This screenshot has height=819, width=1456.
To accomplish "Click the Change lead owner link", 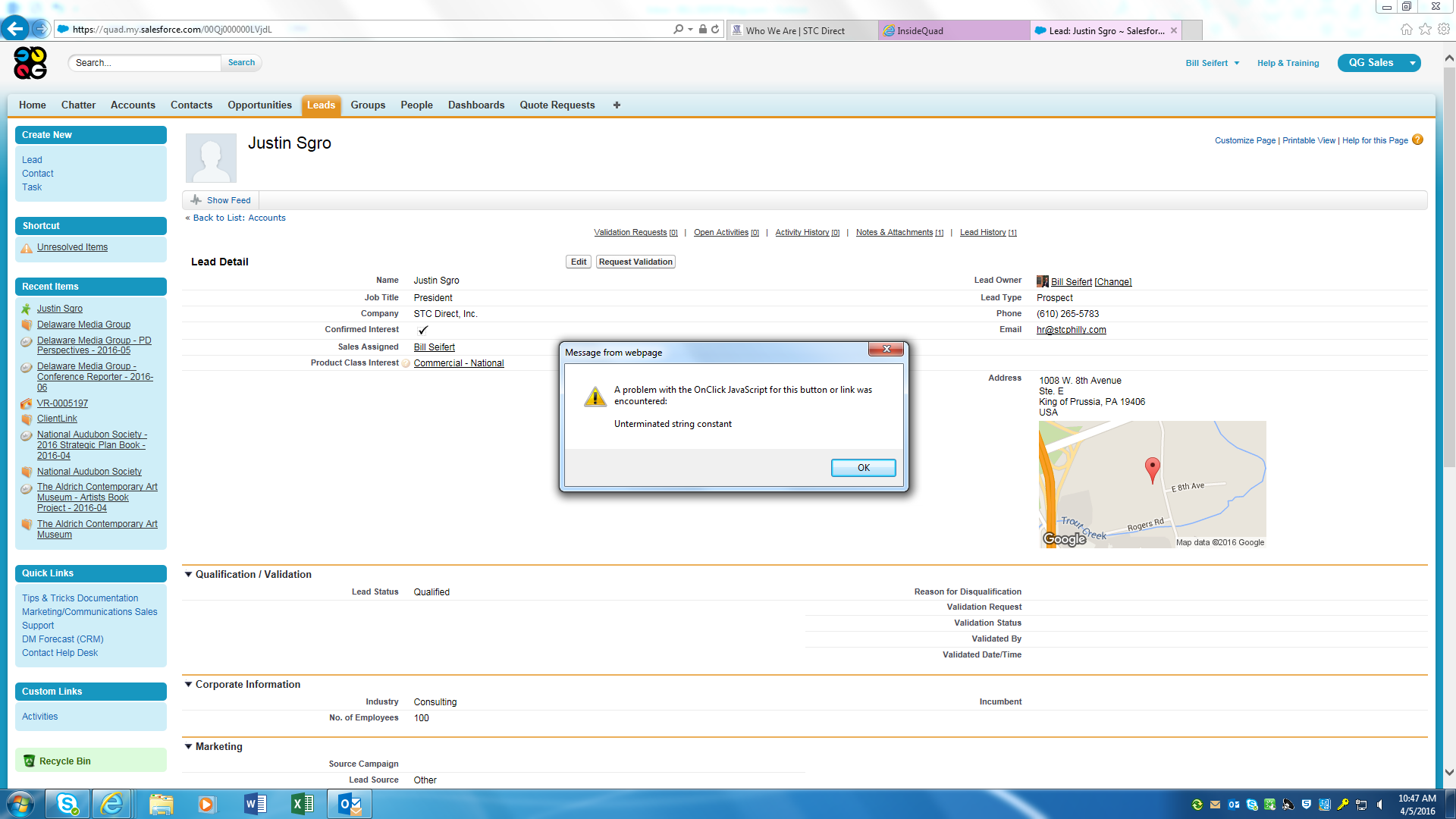I will [x=1112, y=282].
